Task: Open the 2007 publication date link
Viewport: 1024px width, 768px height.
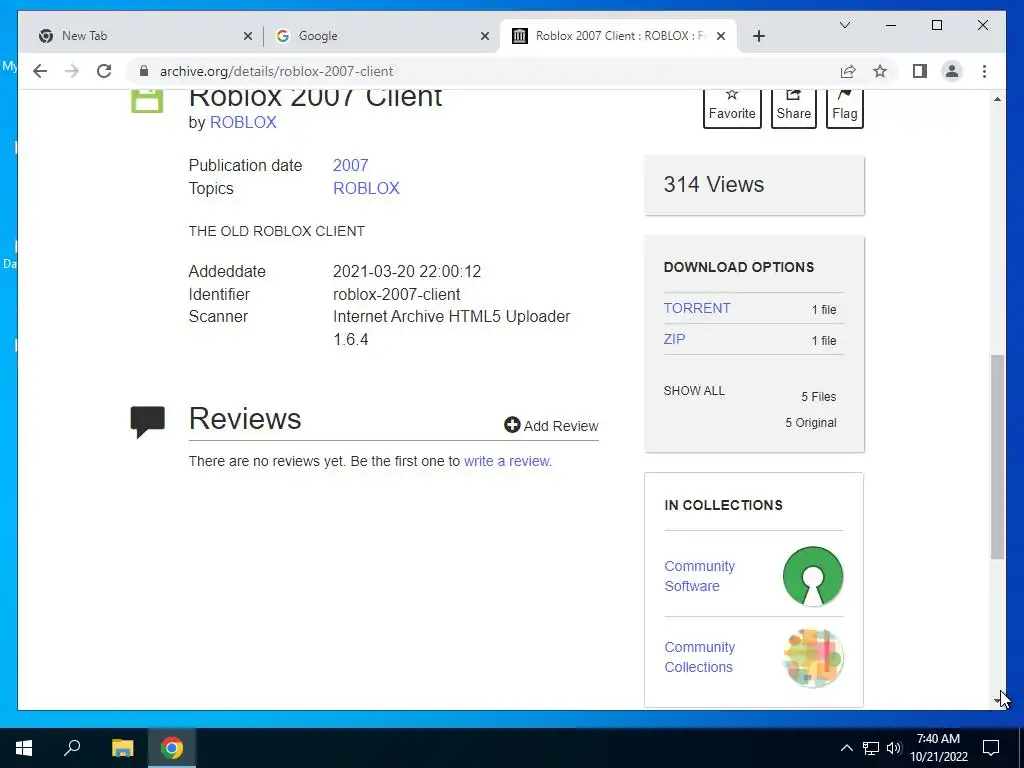Action: (351, 165)
